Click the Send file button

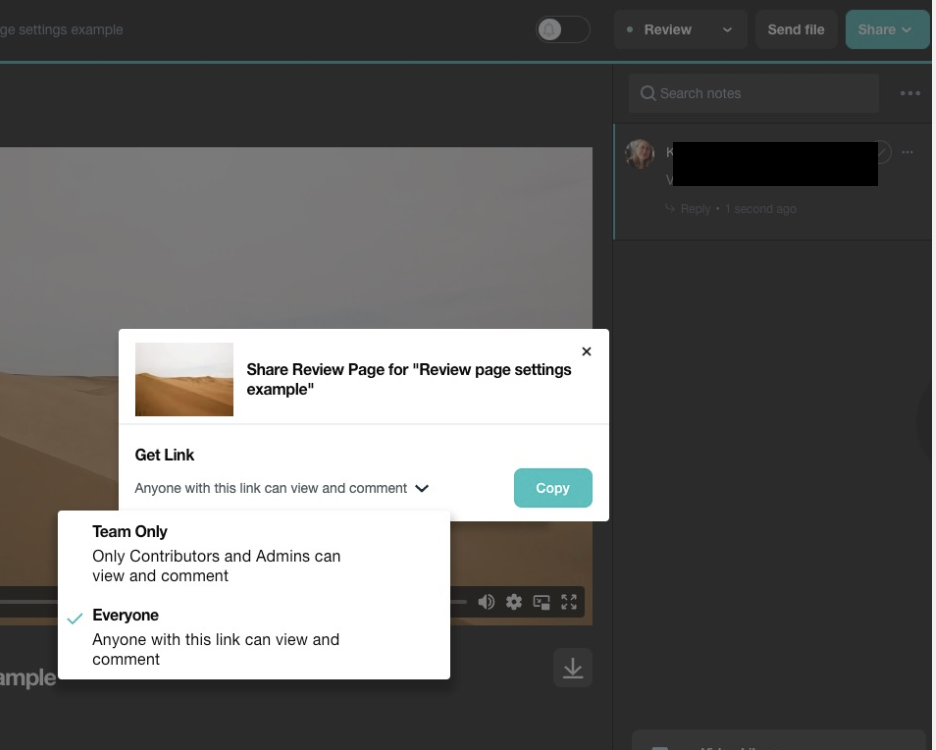(x=795, y=30)
